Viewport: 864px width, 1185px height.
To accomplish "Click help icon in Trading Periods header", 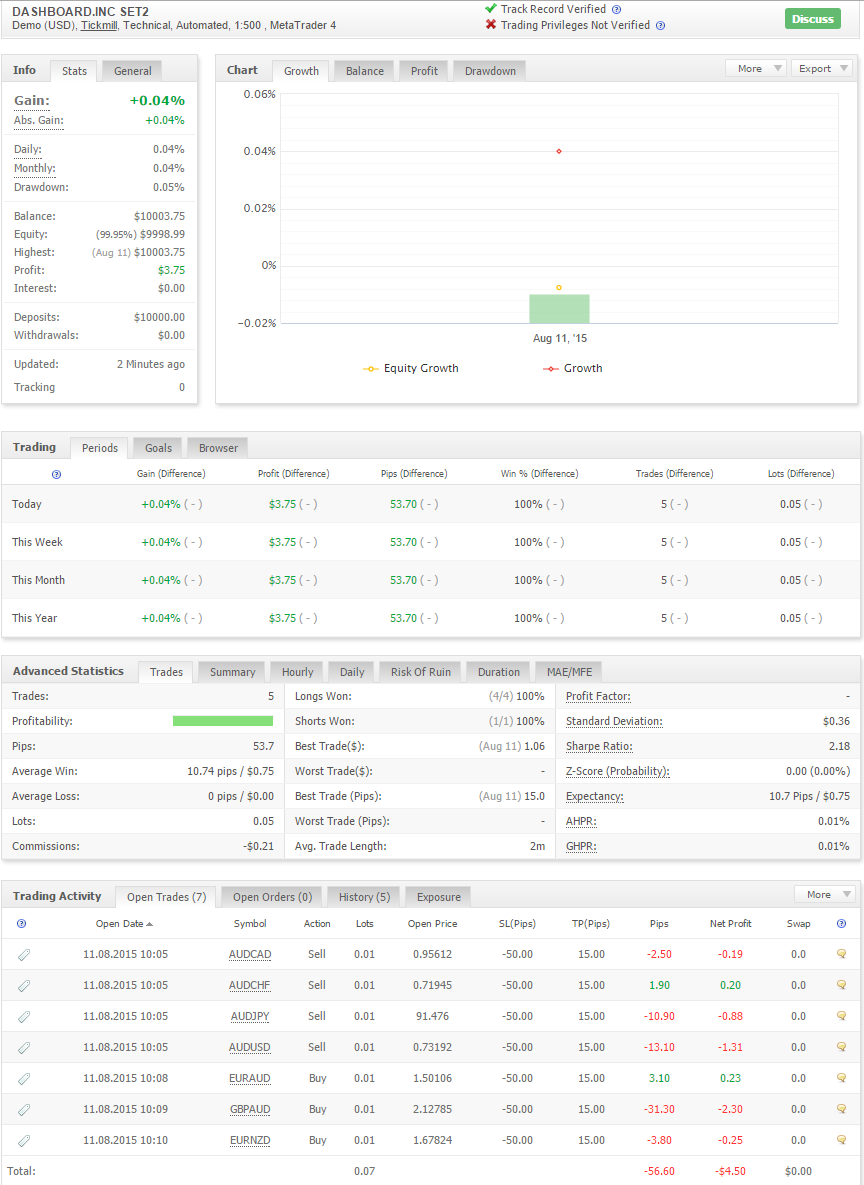I will tap(56, 475).
